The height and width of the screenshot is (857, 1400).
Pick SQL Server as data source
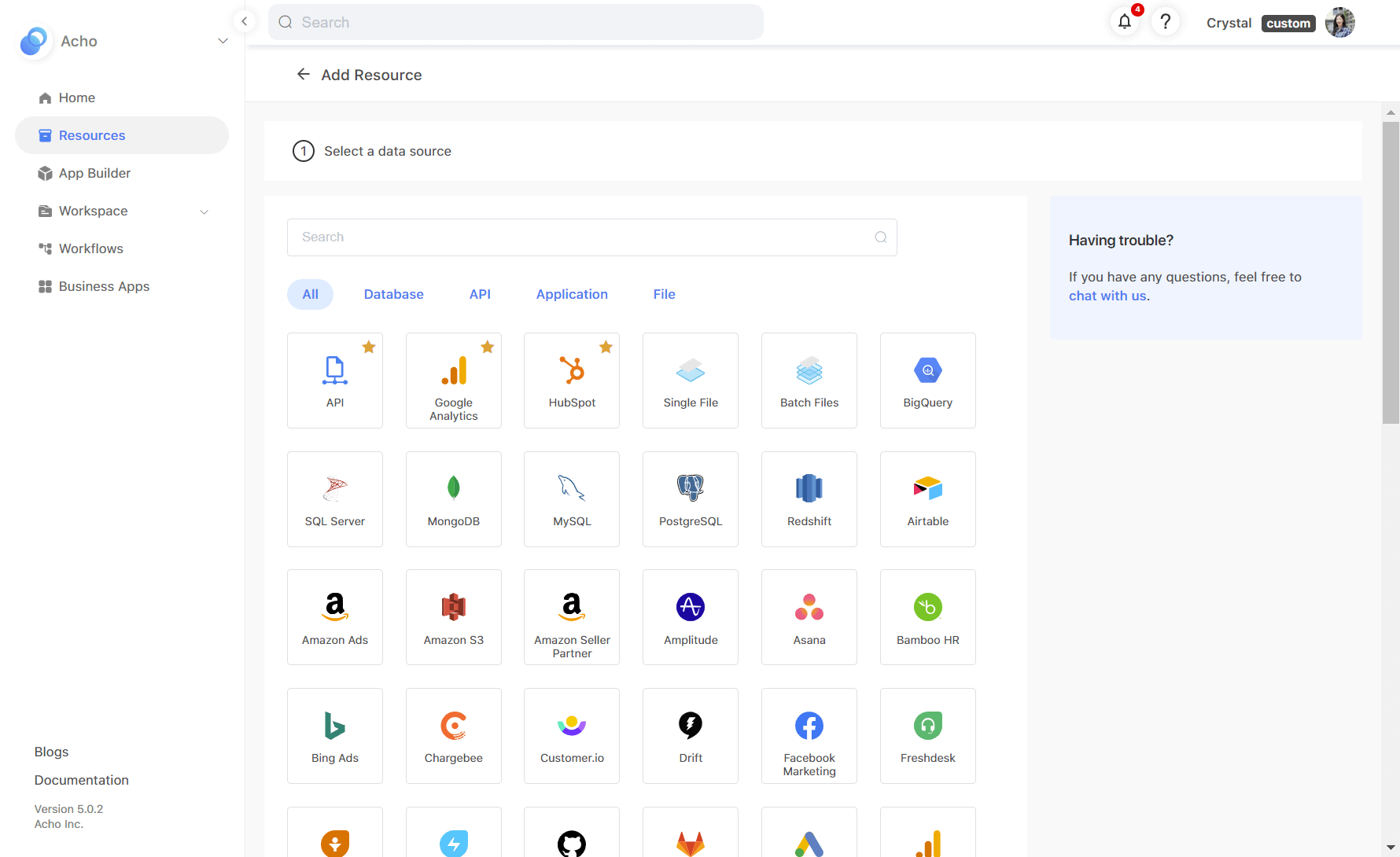point(335,499)
